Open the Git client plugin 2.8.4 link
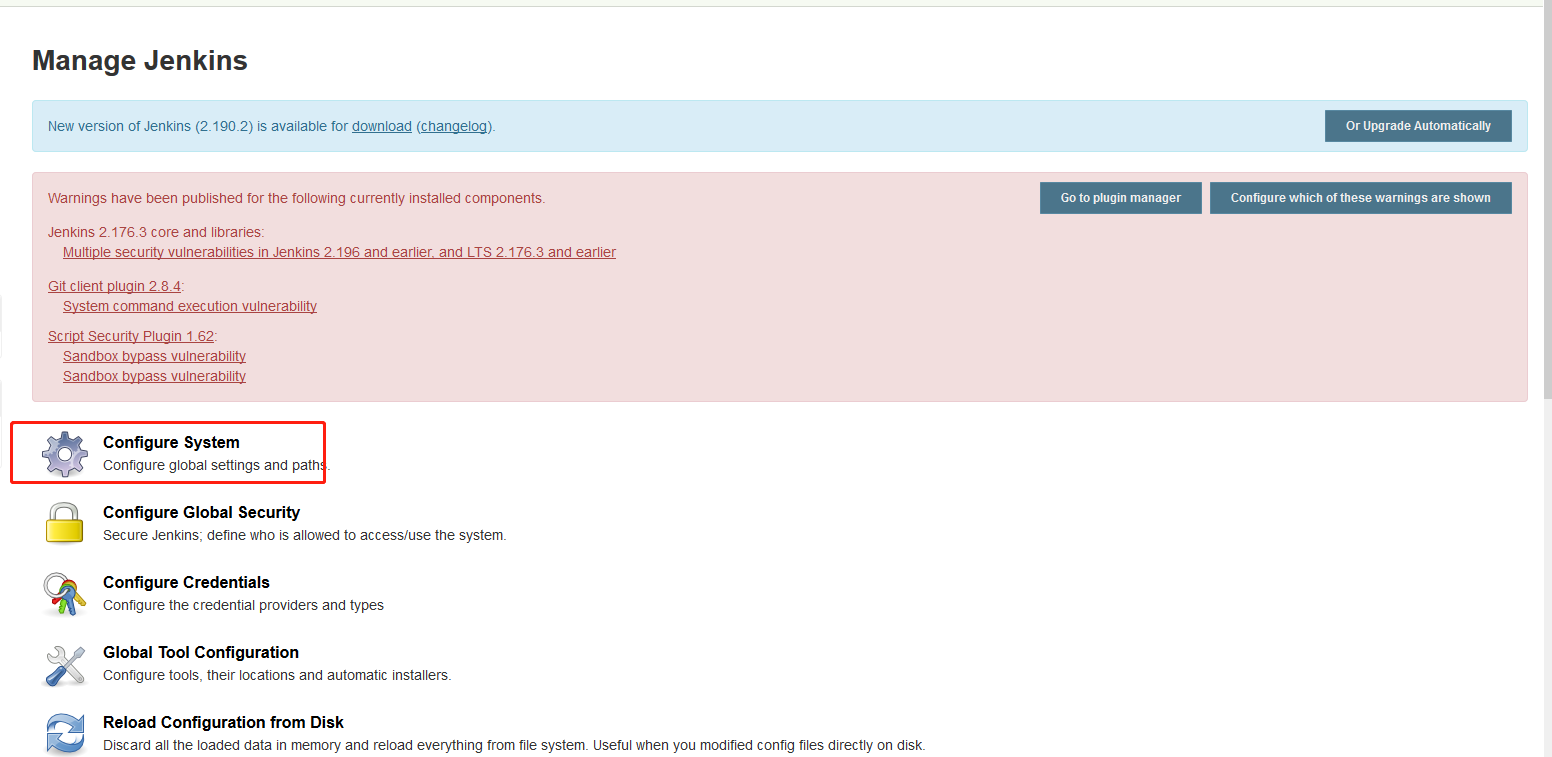The image size is (1552, 757). [x=114, y=286]
